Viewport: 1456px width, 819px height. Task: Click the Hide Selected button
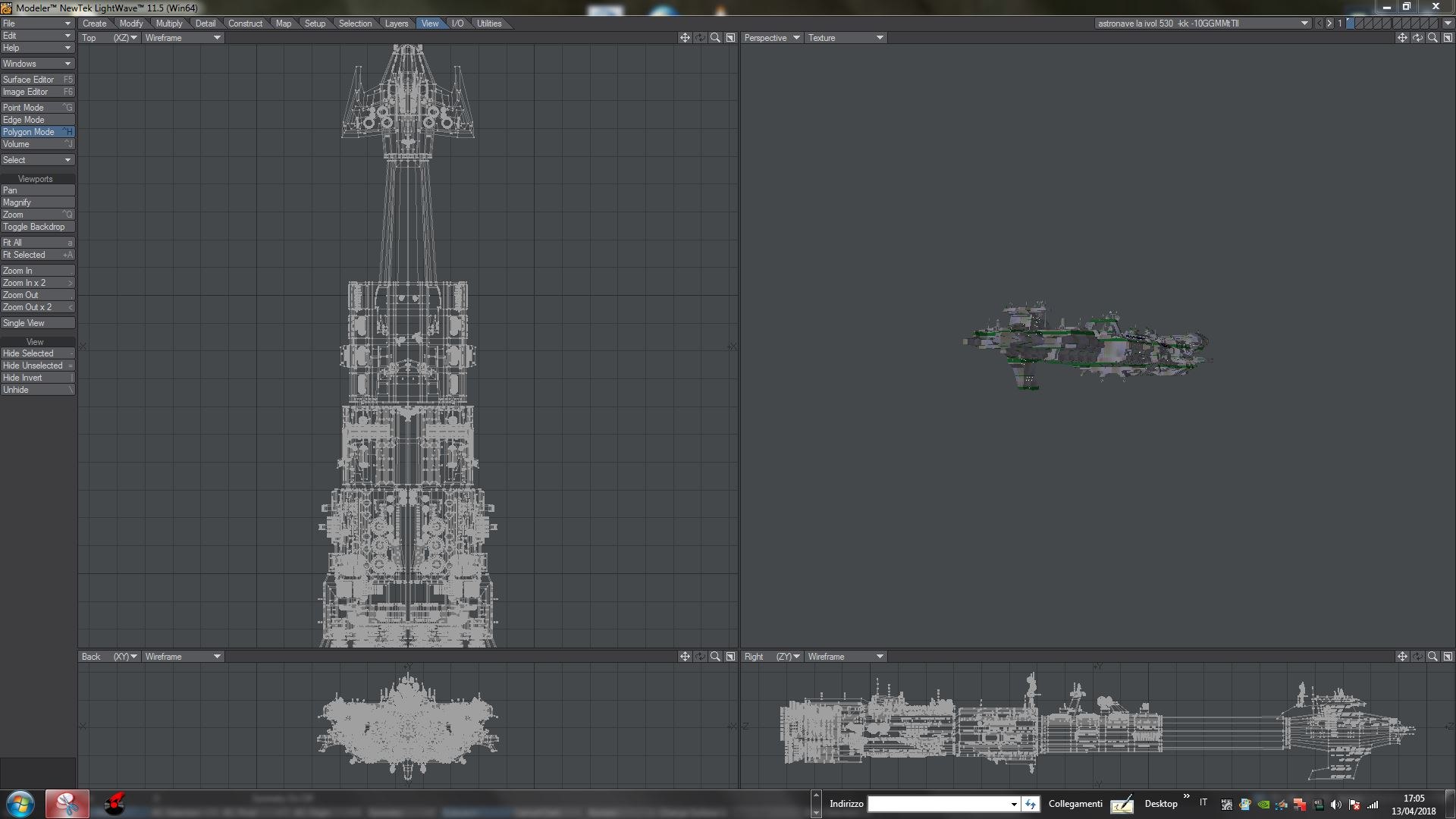pos(37,353)
